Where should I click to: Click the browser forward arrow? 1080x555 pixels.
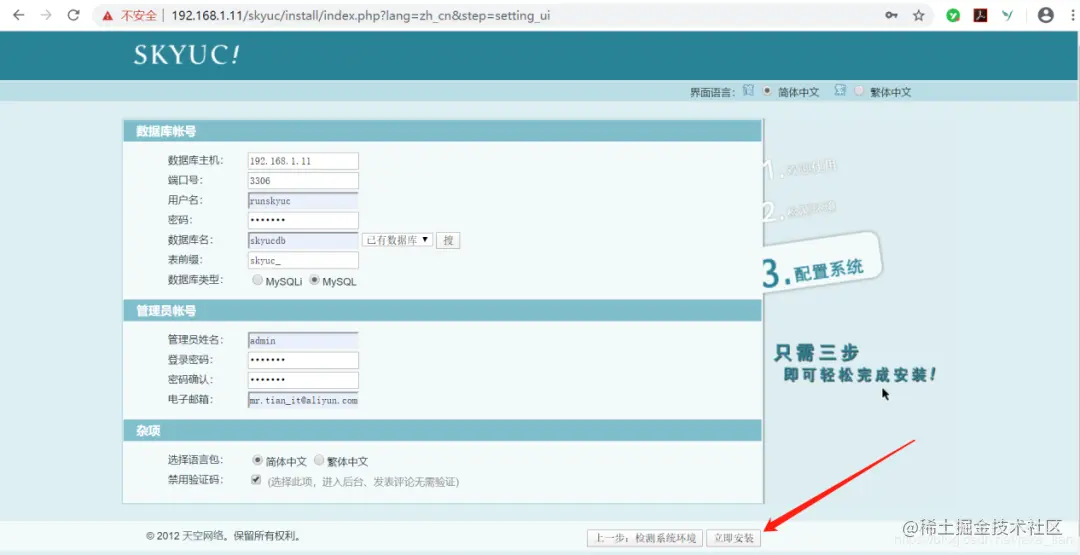point(46,15)
